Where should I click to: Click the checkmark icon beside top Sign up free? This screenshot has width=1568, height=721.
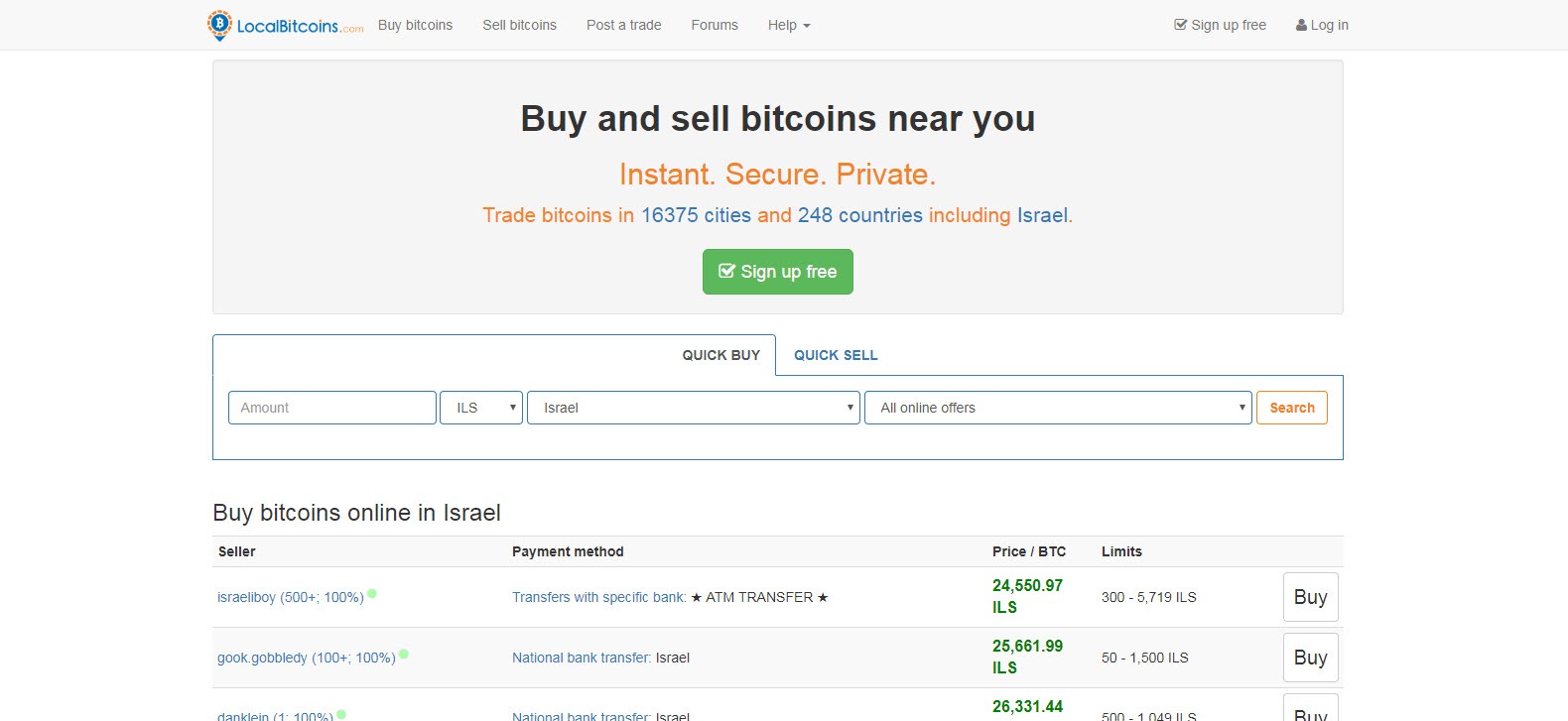(1180, 25)
